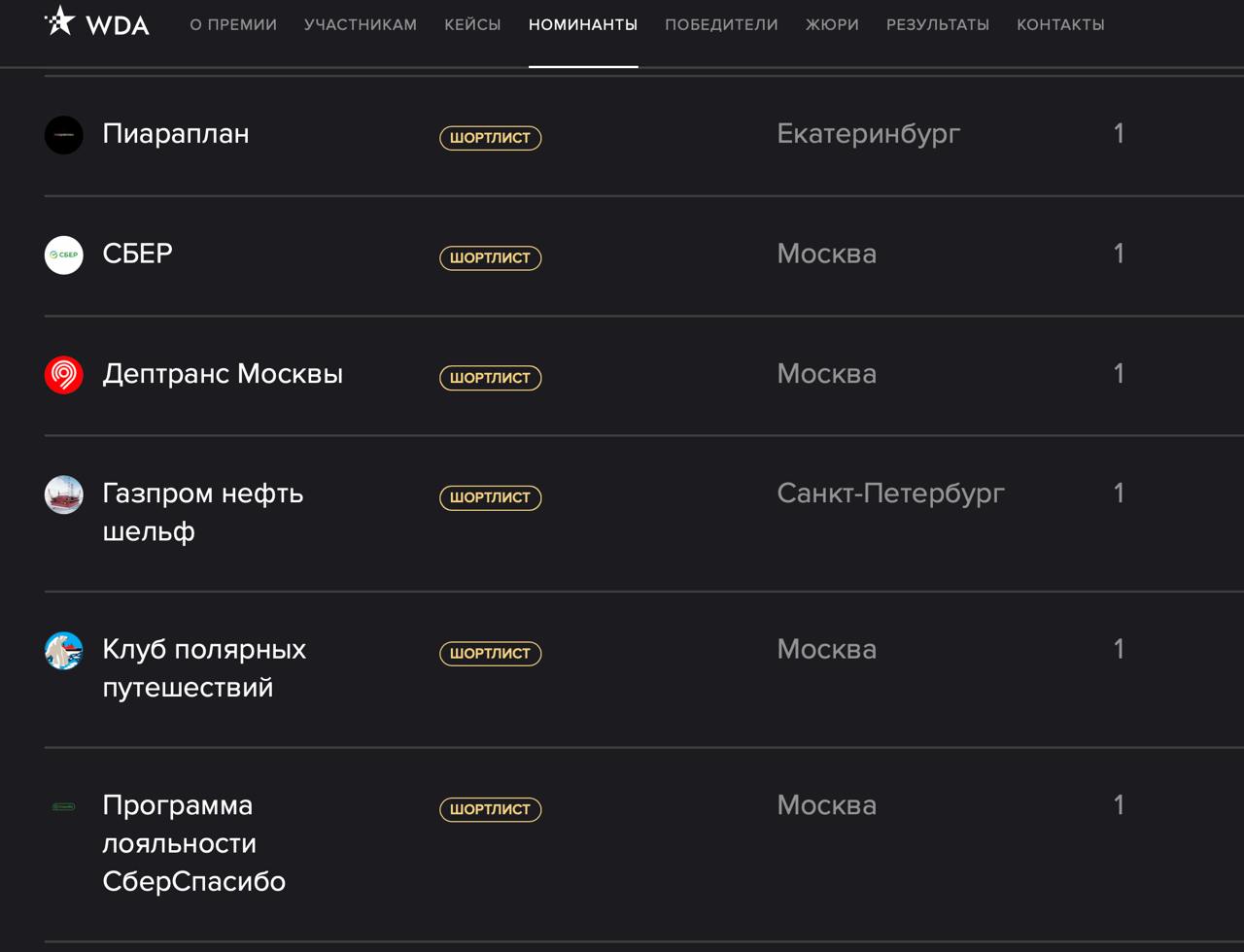Click count 1 in Газпром нефть шельф row

click(1119, 493)
